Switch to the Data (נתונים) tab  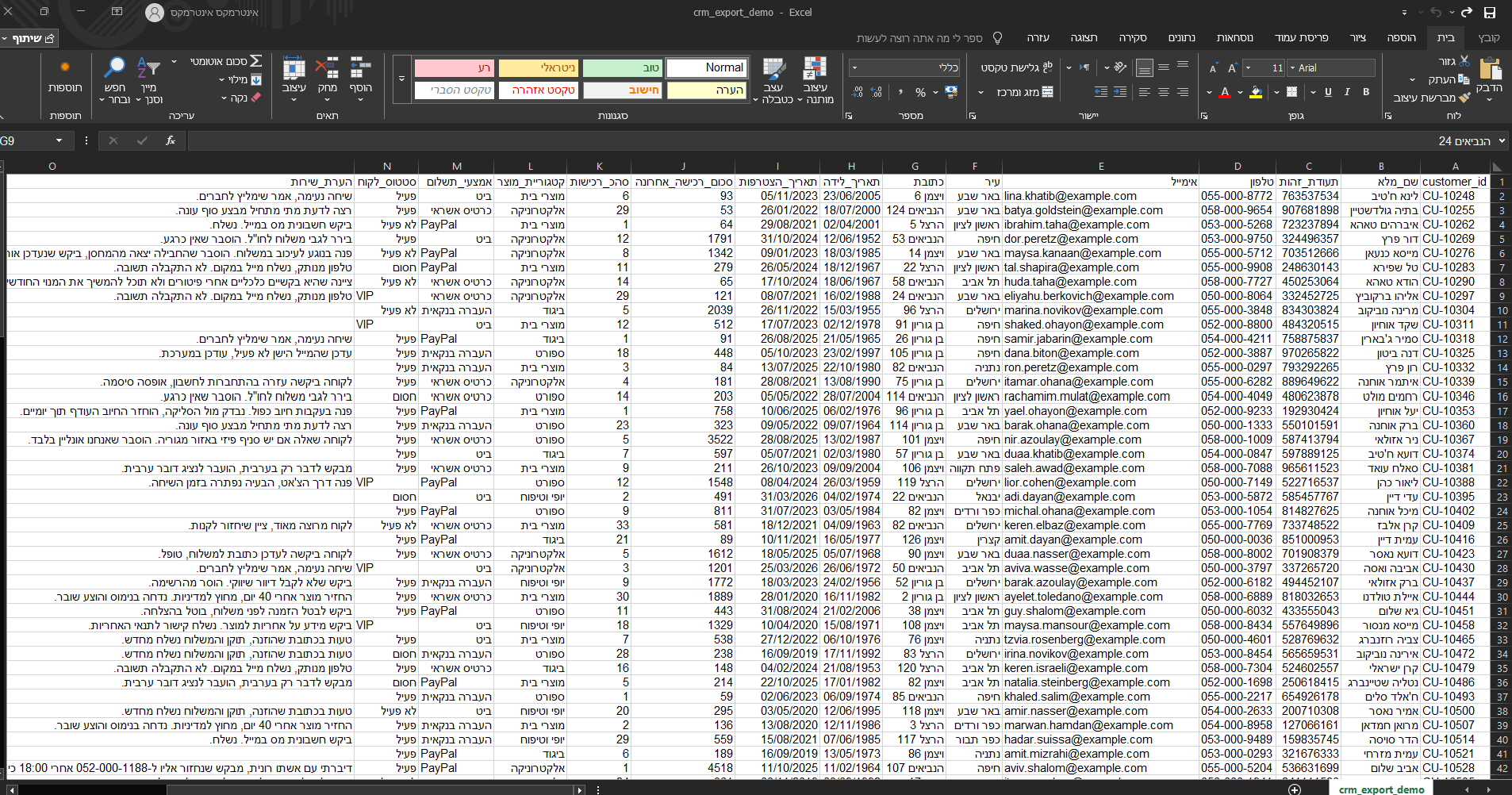tap(1181, 37)
